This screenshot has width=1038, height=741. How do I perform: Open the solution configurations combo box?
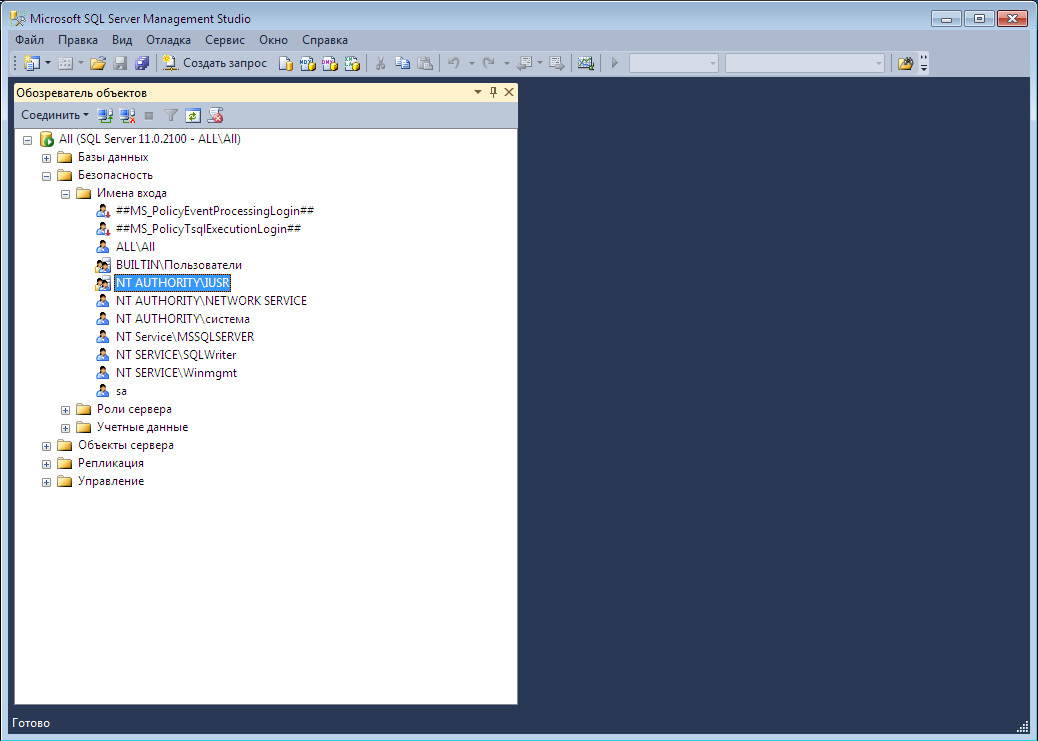coord(673,63)
